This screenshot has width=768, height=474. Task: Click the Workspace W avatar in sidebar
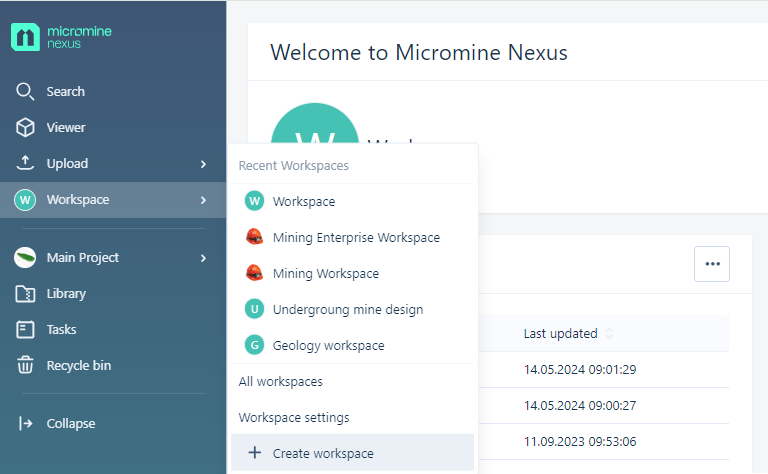pyautogui.click(x=25, y=200)
